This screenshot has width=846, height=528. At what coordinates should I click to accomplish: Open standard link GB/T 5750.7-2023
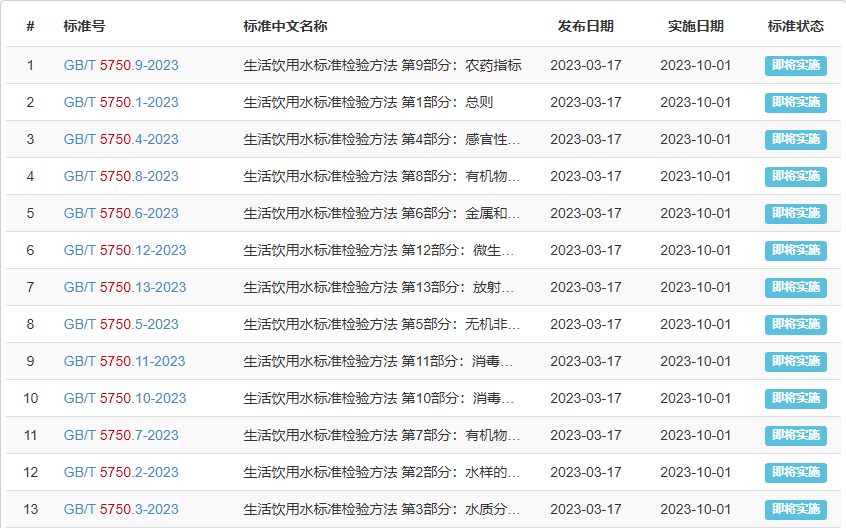[x=121, y=435]
